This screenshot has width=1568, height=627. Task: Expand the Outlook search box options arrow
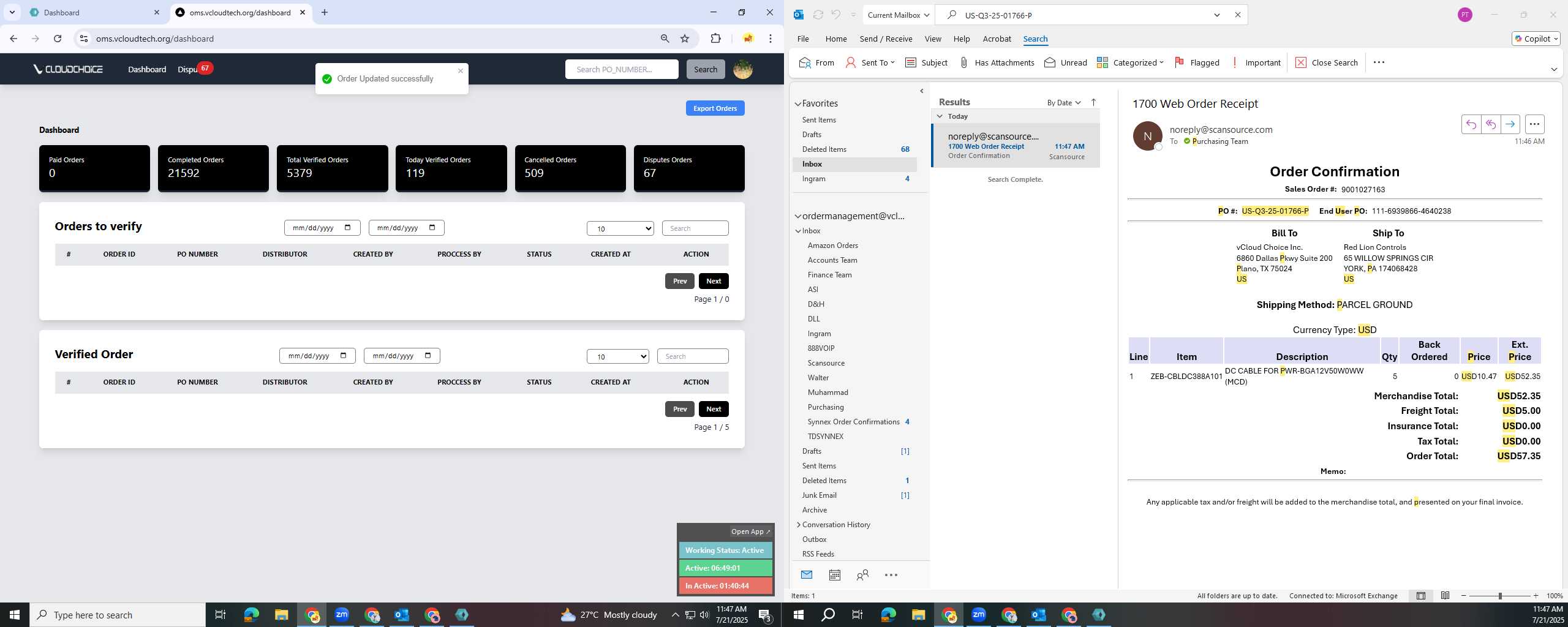[1217, 15]
